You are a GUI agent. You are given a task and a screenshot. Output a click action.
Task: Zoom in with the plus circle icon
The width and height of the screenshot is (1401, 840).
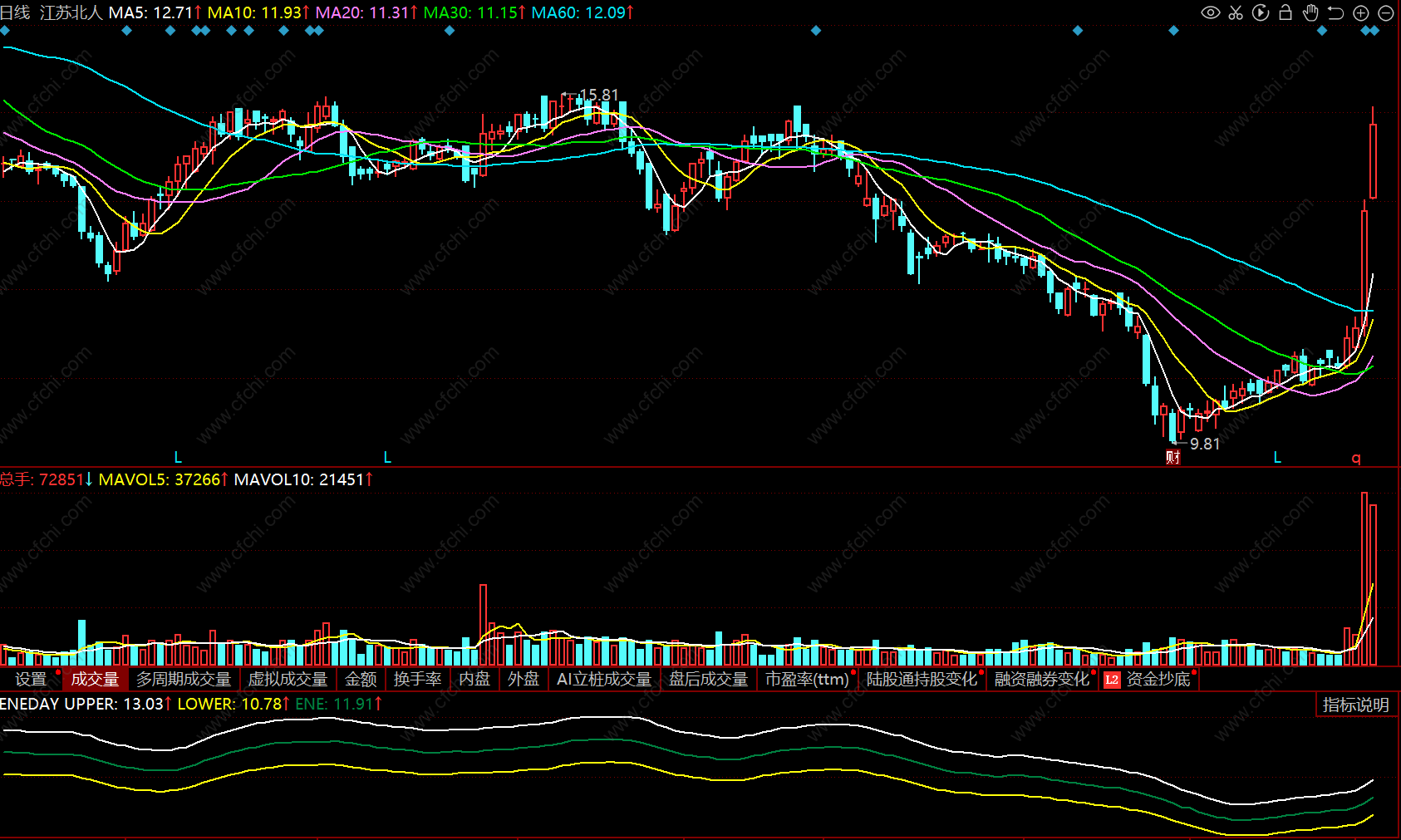coord(1361,12)
